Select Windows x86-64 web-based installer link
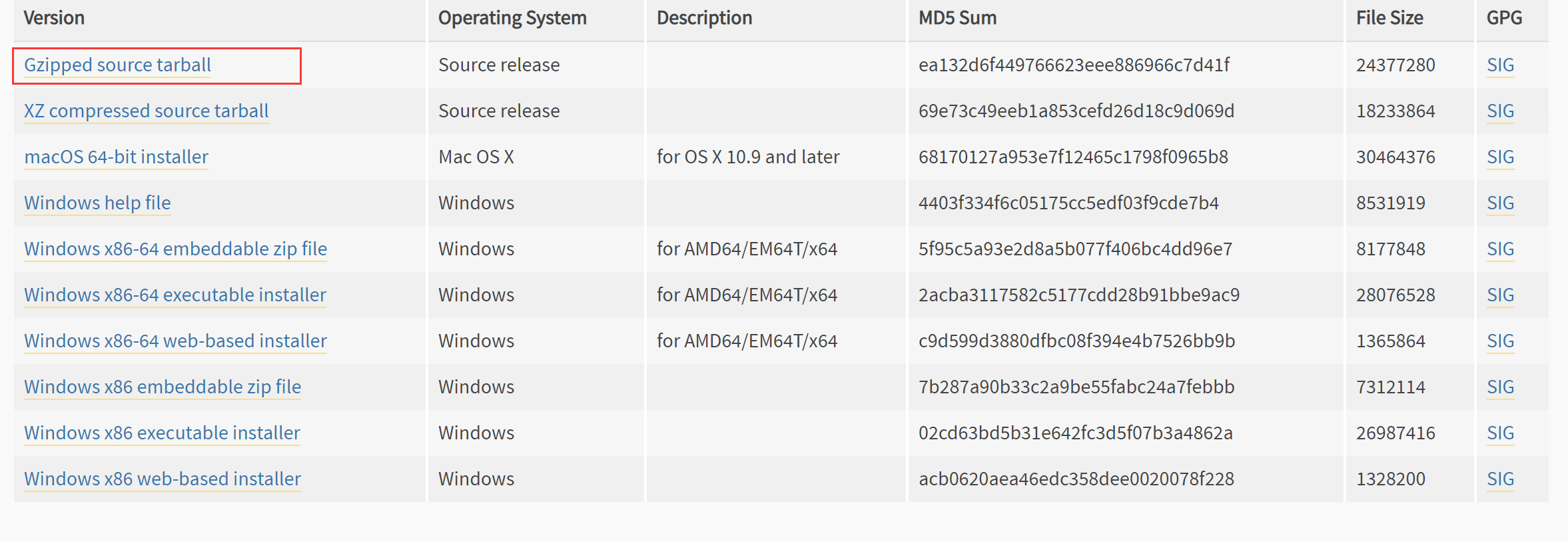 (175, 341)
